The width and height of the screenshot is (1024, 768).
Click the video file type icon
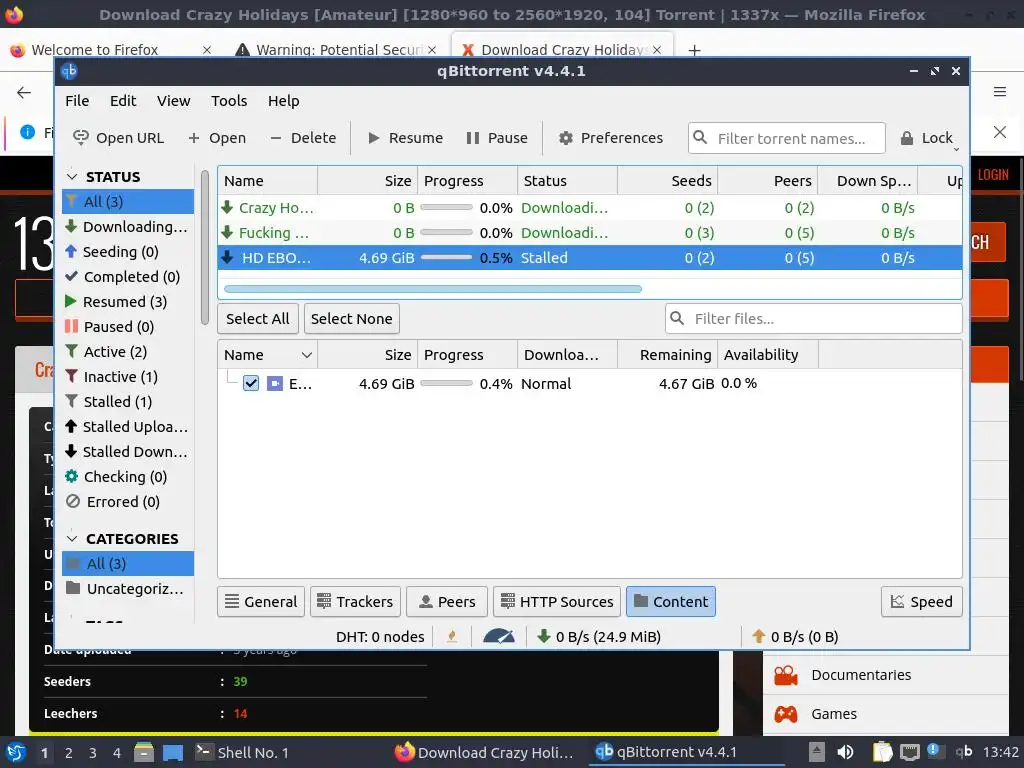coord(275,383)
